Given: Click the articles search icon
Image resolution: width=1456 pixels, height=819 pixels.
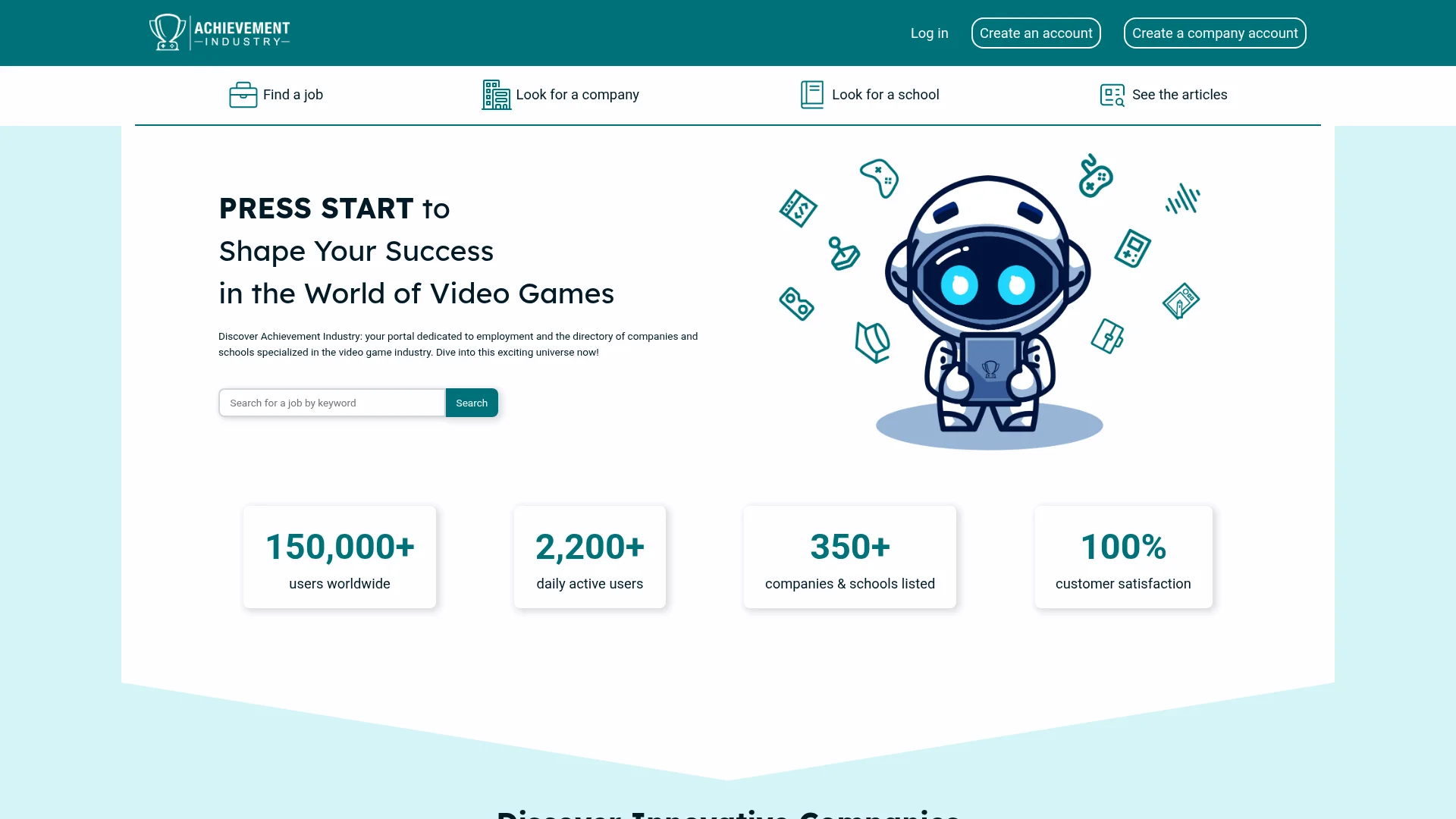Looking at the screenshot, I should pyautogui.click(x=1112, y=95).
